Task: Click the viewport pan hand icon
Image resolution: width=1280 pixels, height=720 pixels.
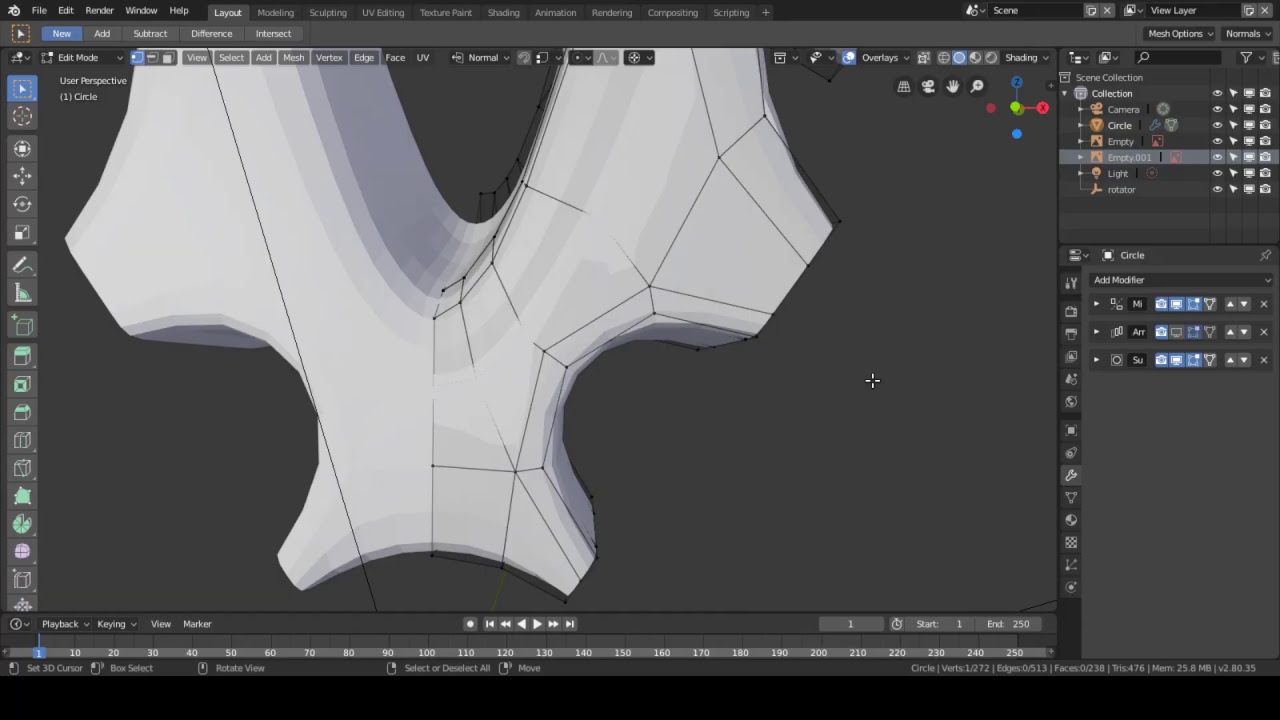Action: [952, 87]
